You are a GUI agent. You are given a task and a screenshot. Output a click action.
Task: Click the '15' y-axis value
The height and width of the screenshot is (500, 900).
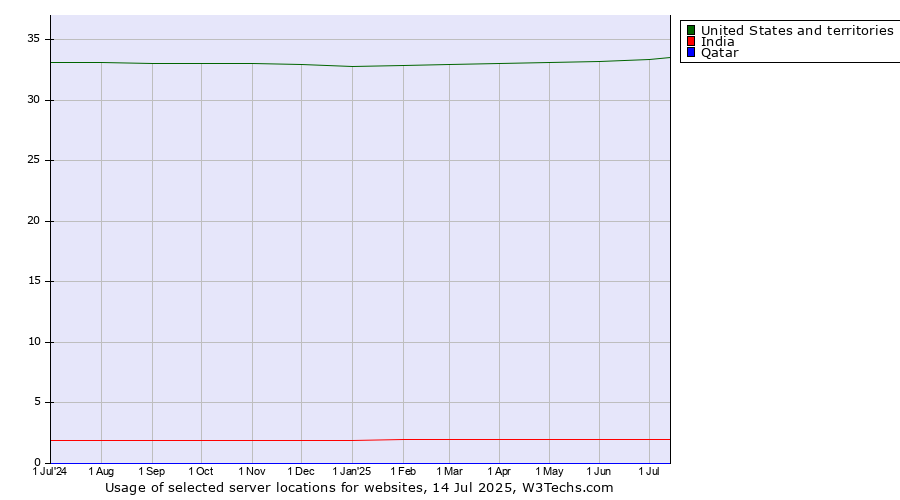(33, 281)
